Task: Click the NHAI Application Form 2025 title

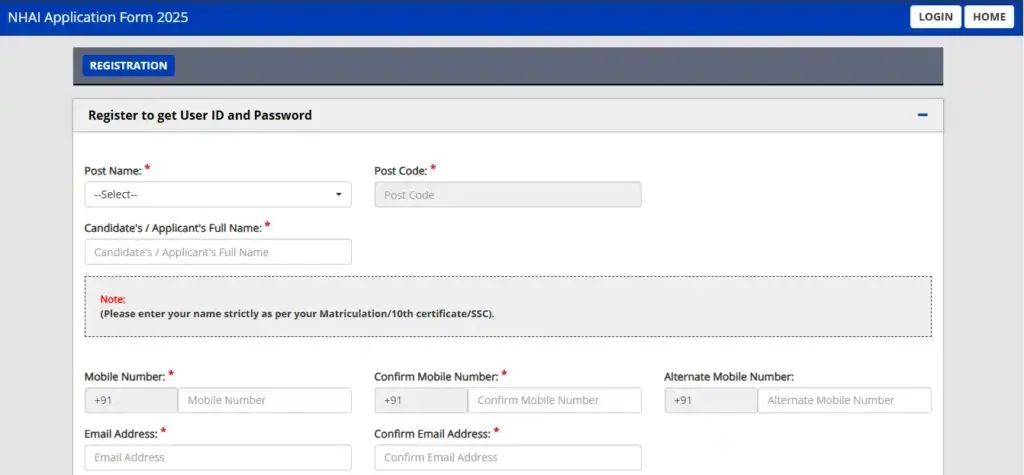Action: 98,17
